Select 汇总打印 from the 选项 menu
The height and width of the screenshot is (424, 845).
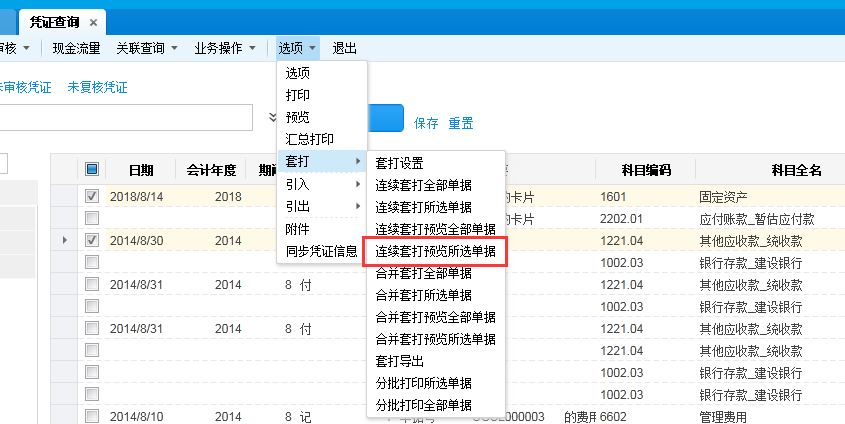(309, 139)
